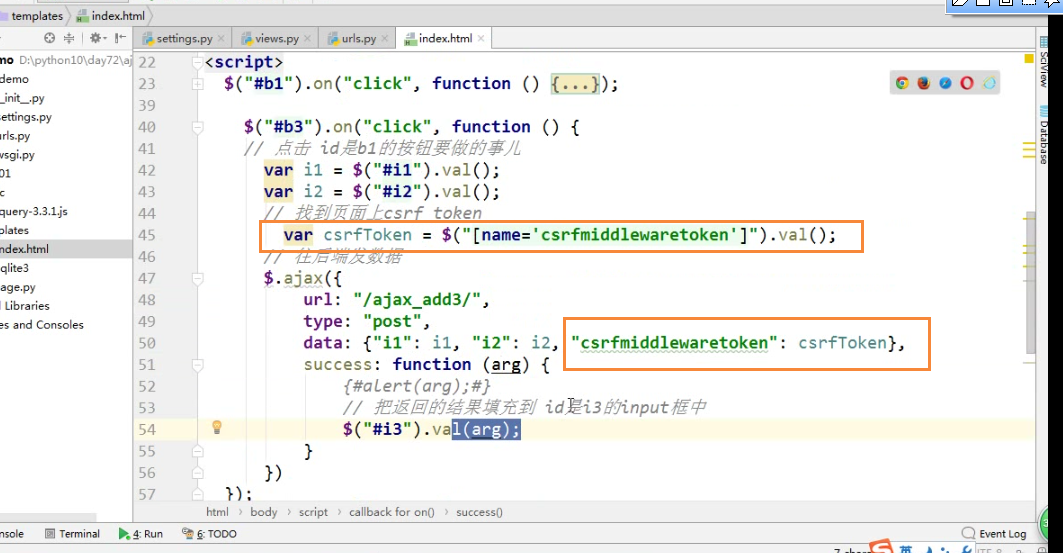
Task: Select the demo package folder in project tree
Action: [x=14, y=79]
